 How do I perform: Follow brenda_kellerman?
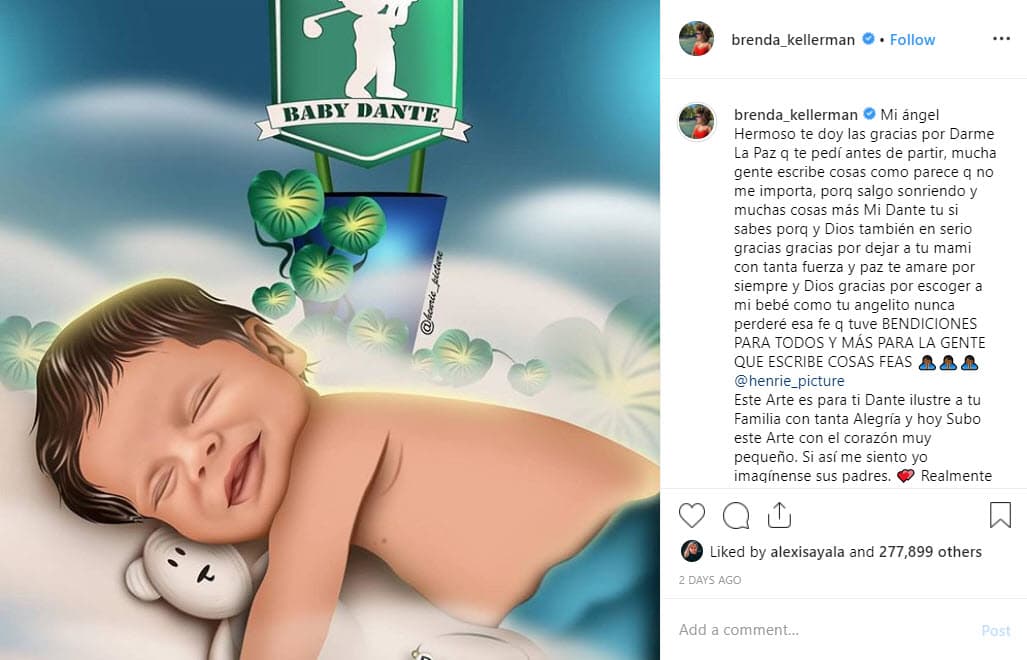point(912,40)
